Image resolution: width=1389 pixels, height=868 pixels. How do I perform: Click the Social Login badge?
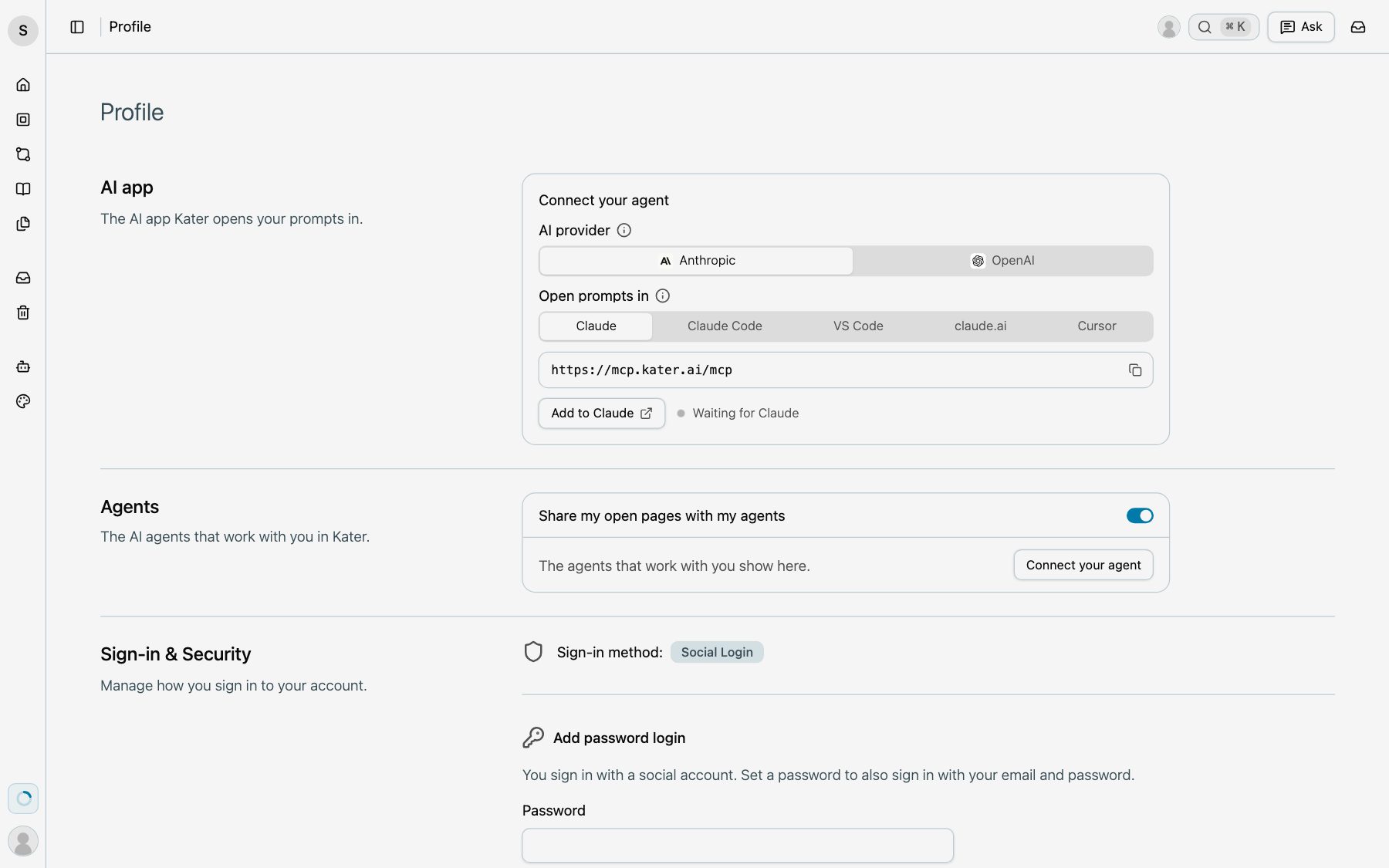point(717,652)
